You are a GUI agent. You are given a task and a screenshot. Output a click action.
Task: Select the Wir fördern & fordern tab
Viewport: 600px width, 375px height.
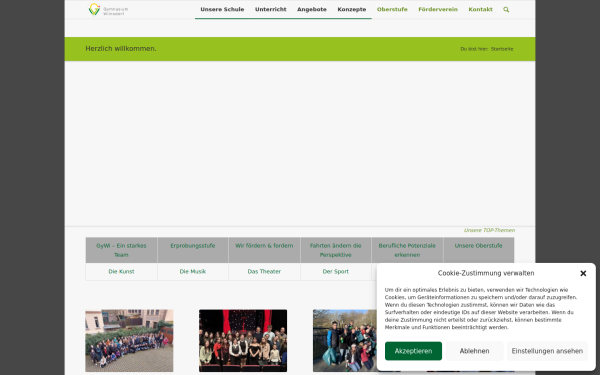pos(264,250)
